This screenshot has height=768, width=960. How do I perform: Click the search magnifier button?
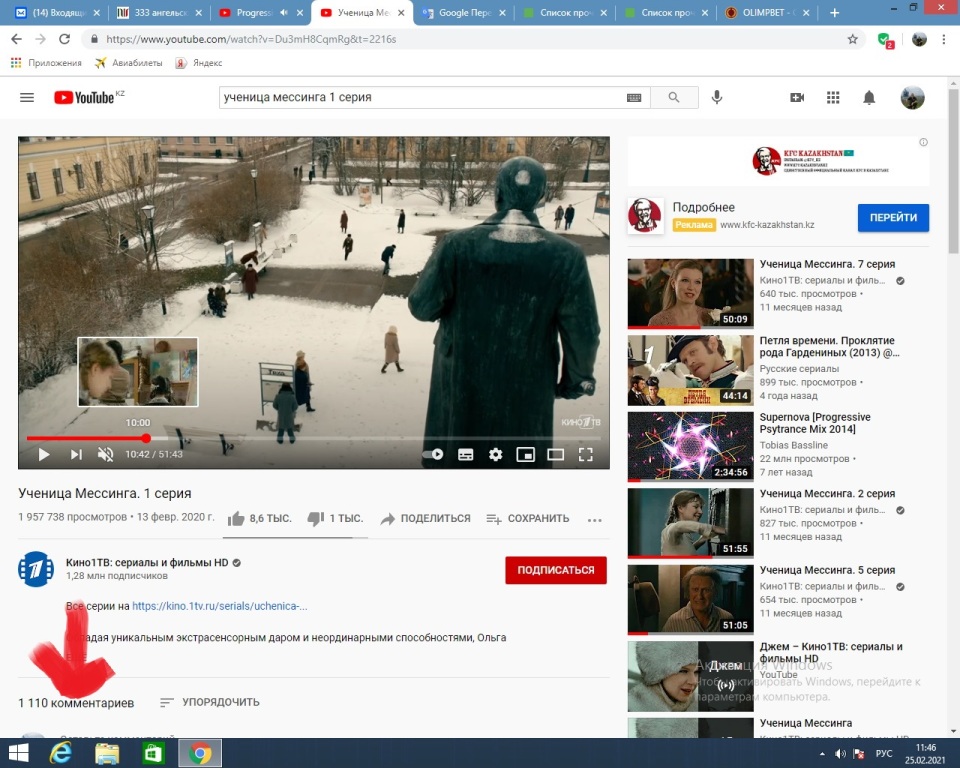674,97
